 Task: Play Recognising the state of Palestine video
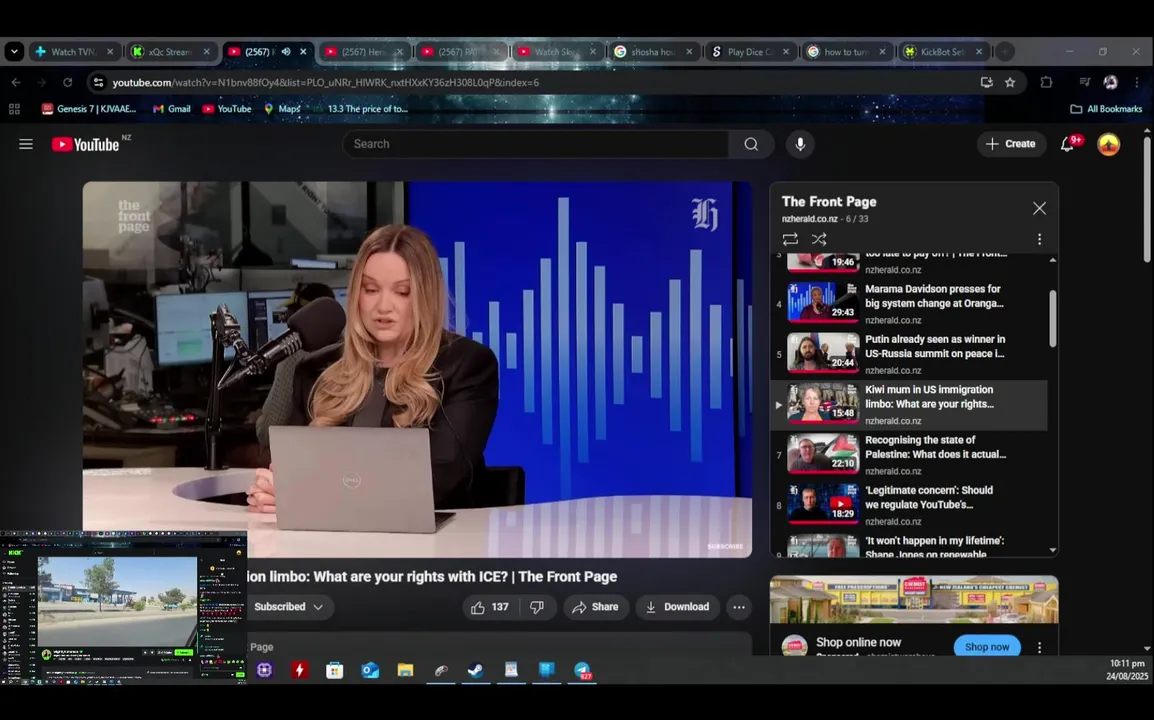909,455
